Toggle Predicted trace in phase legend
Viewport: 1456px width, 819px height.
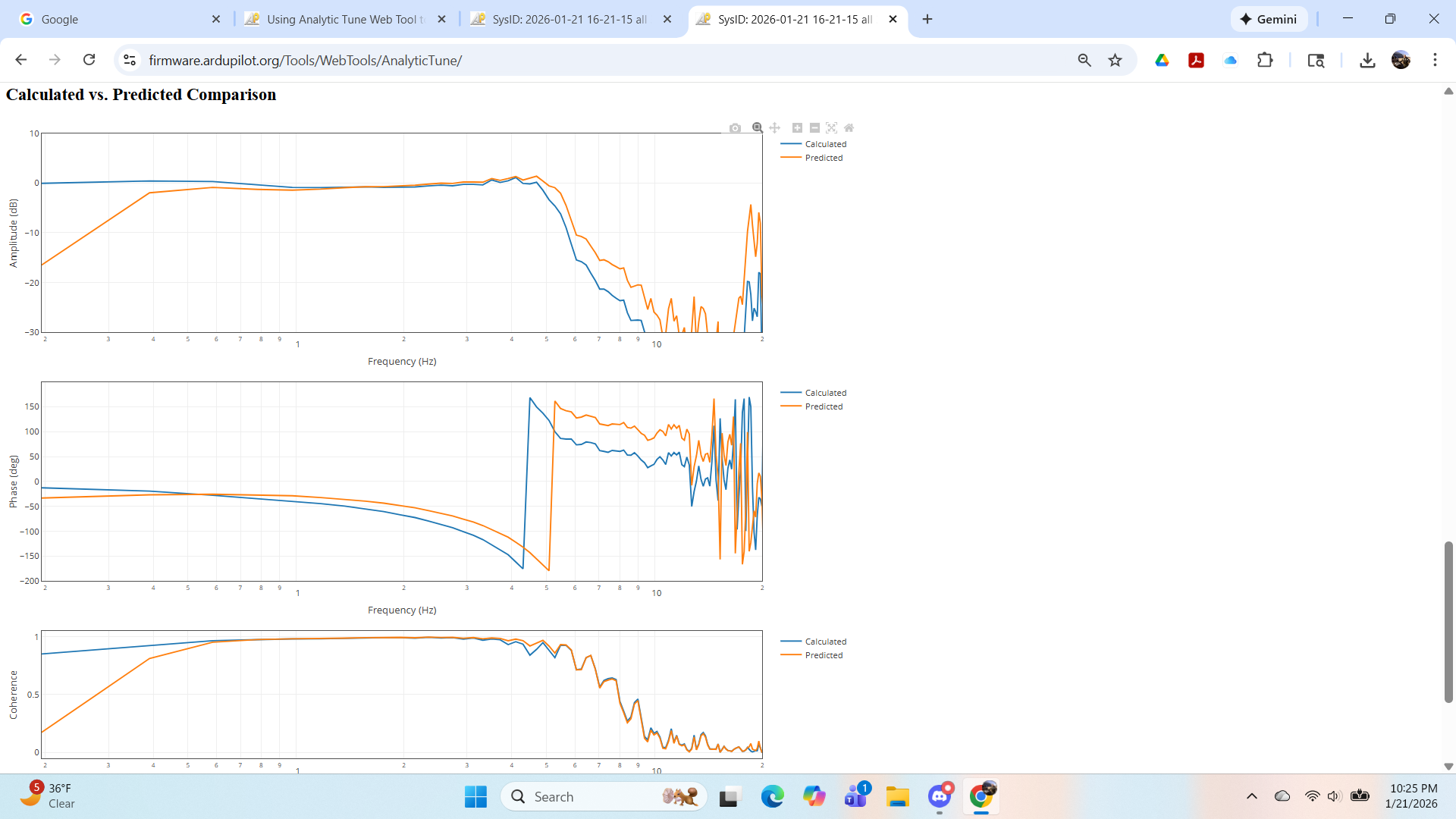pyautogui.click(x=824, y=406)
